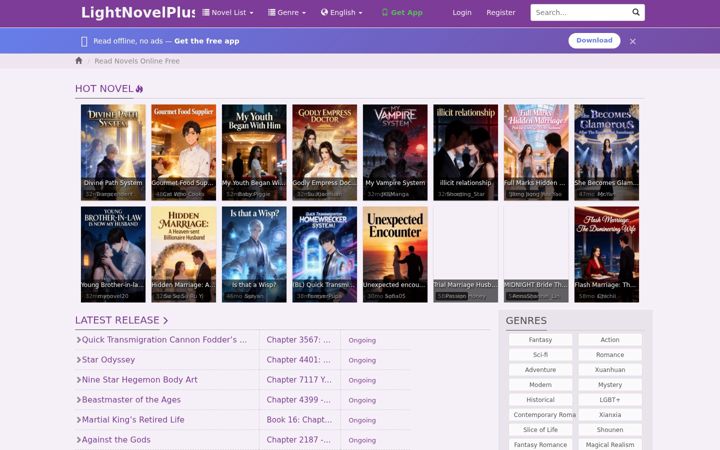This screenshot has width=720, height=450.
Task: Open Martial King's Retired Life link
Action: coord(133,420)
